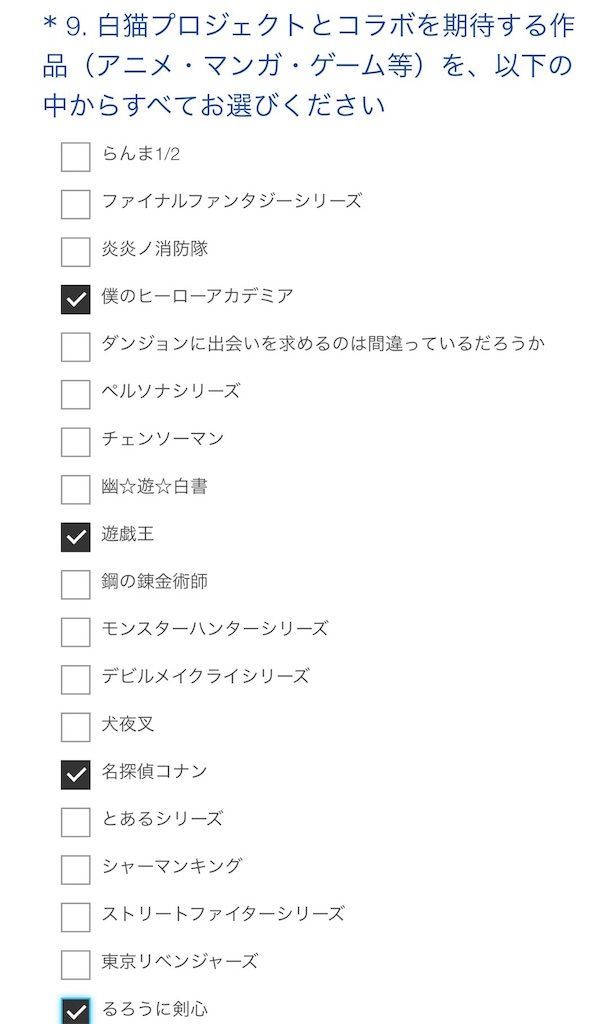Select ストリートファイターシリーズ
Screen dimensions: 615x1024
click(x=73, y=914)
